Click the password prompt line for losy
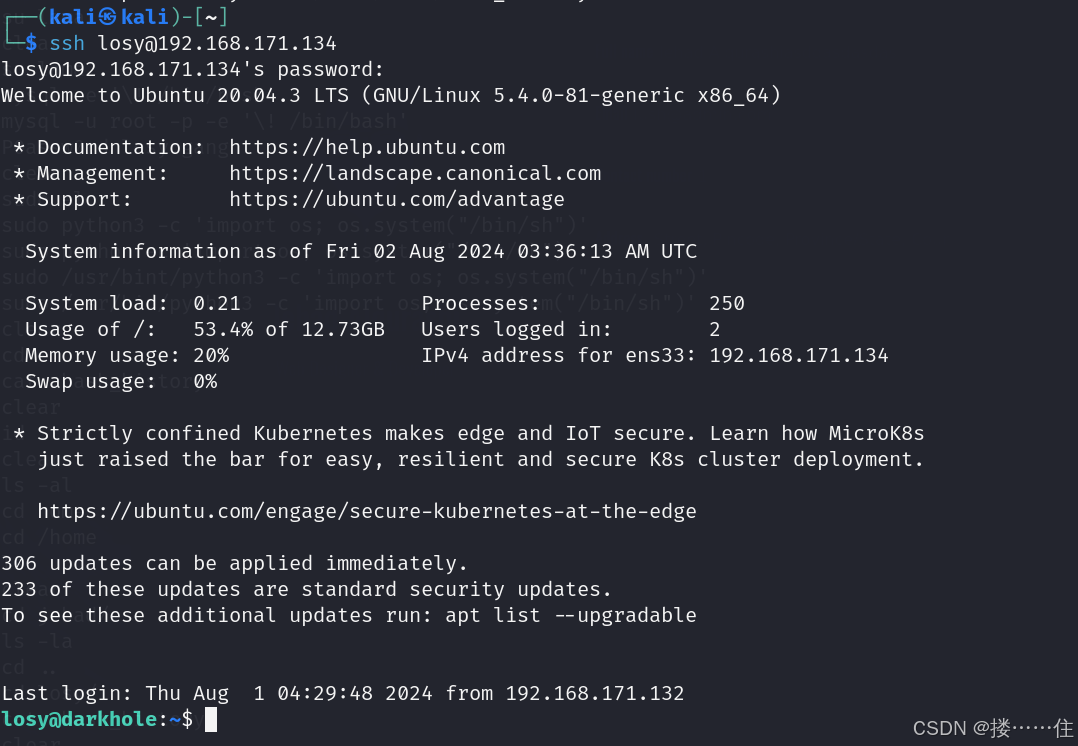 [193, 69]
